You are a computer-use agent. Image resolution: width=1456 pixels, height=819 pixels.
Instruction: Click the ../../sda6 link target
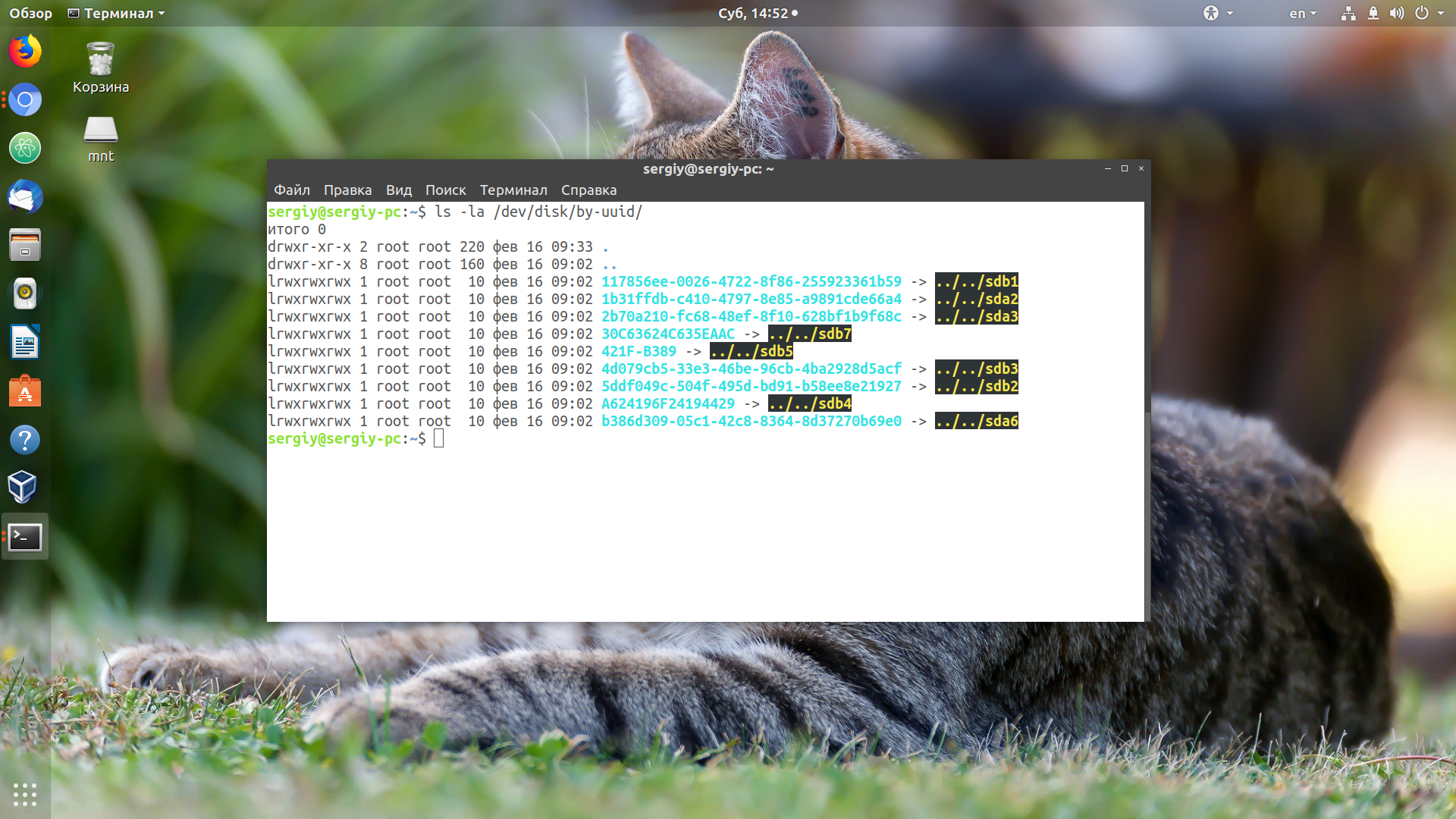tap(977, 421)
